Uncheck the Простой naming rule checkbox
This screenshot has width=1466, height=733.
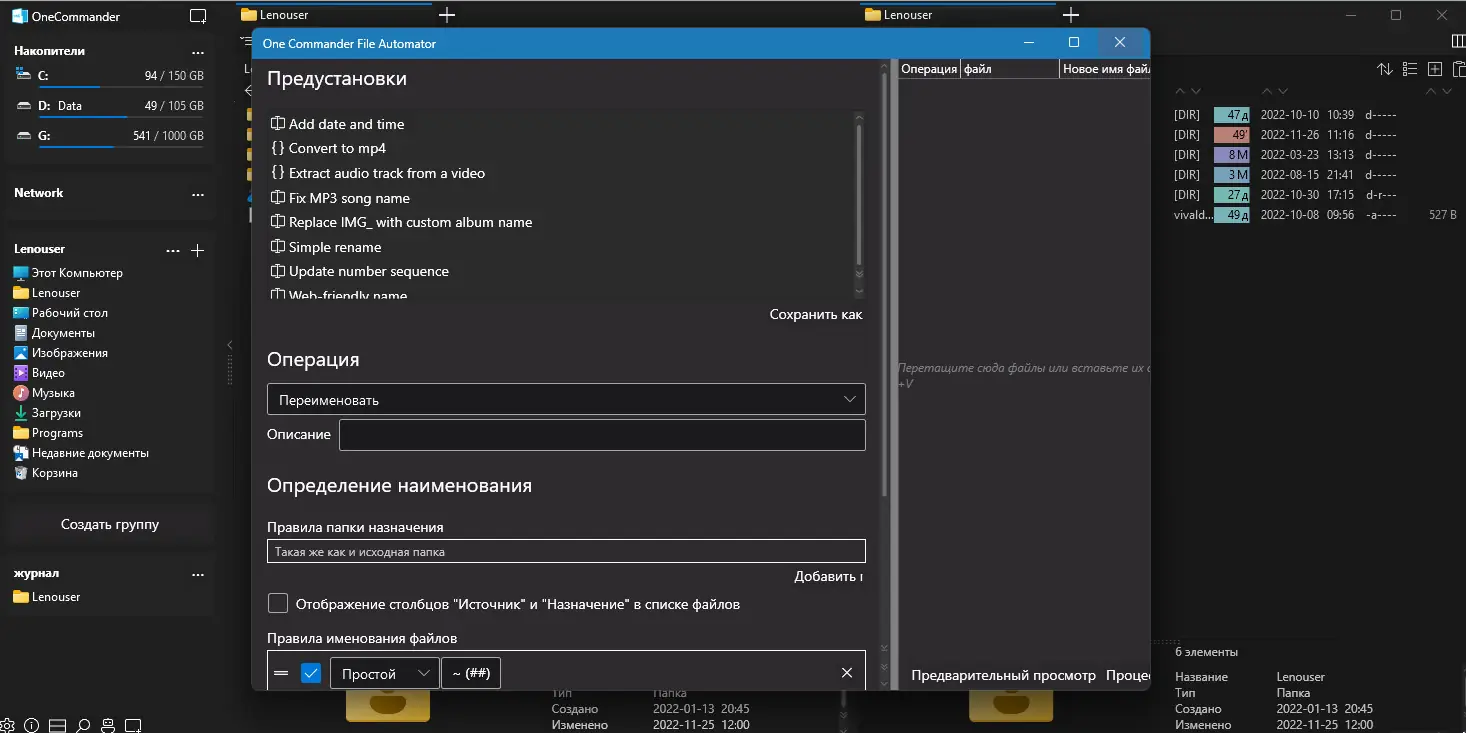[x=311, y=674]
